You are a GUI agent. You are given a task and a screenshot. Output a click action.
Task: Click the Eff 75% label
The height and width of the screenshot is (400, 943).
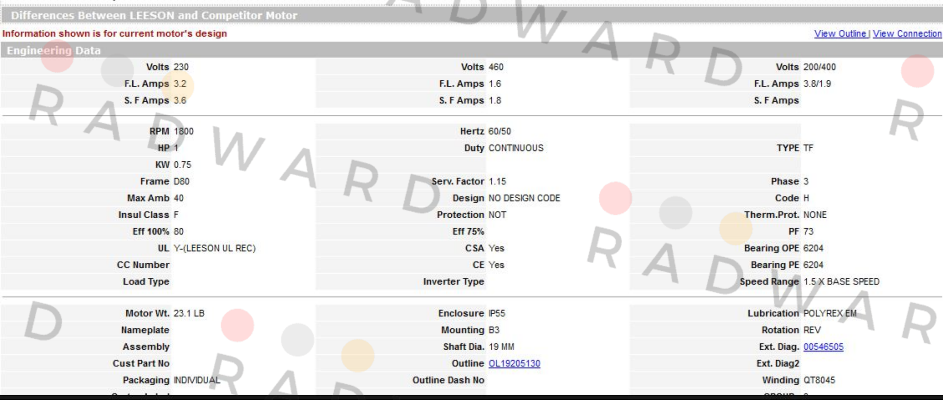point(468,232)
